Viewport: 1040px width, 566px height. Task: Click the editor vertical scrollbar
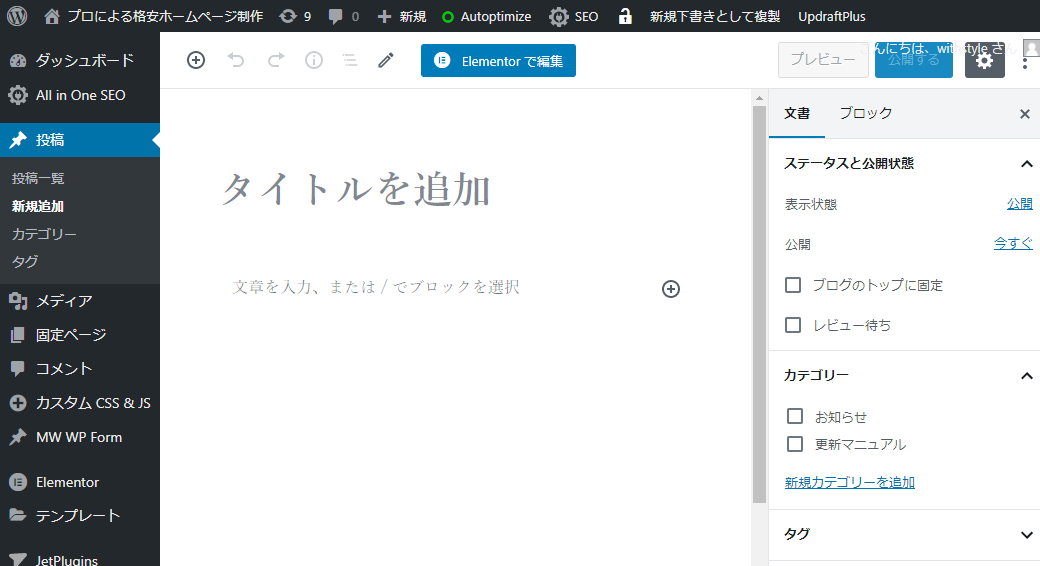click(759, 304)
